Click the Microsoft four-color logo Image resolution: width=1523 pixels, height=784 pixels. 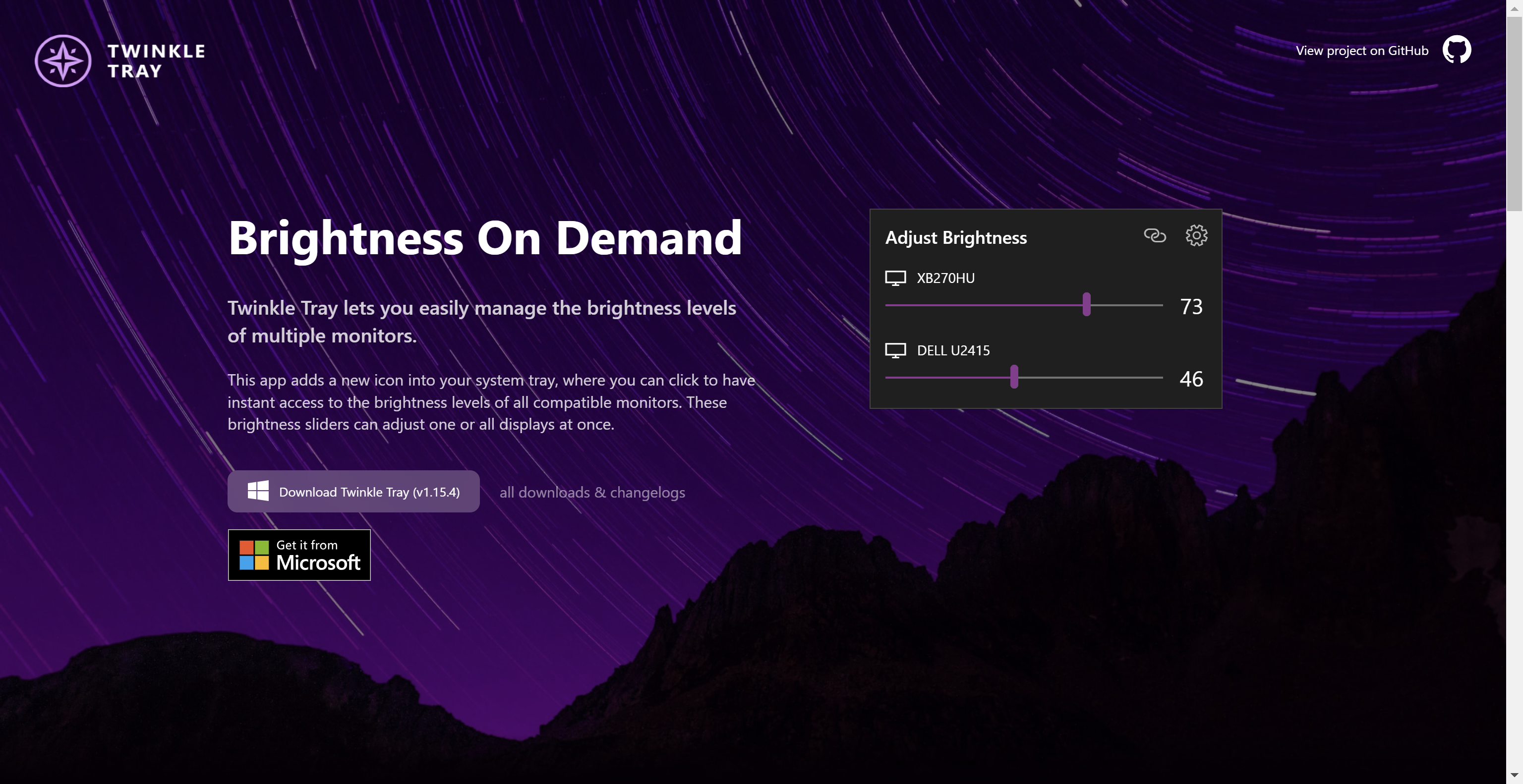(254, 555)
